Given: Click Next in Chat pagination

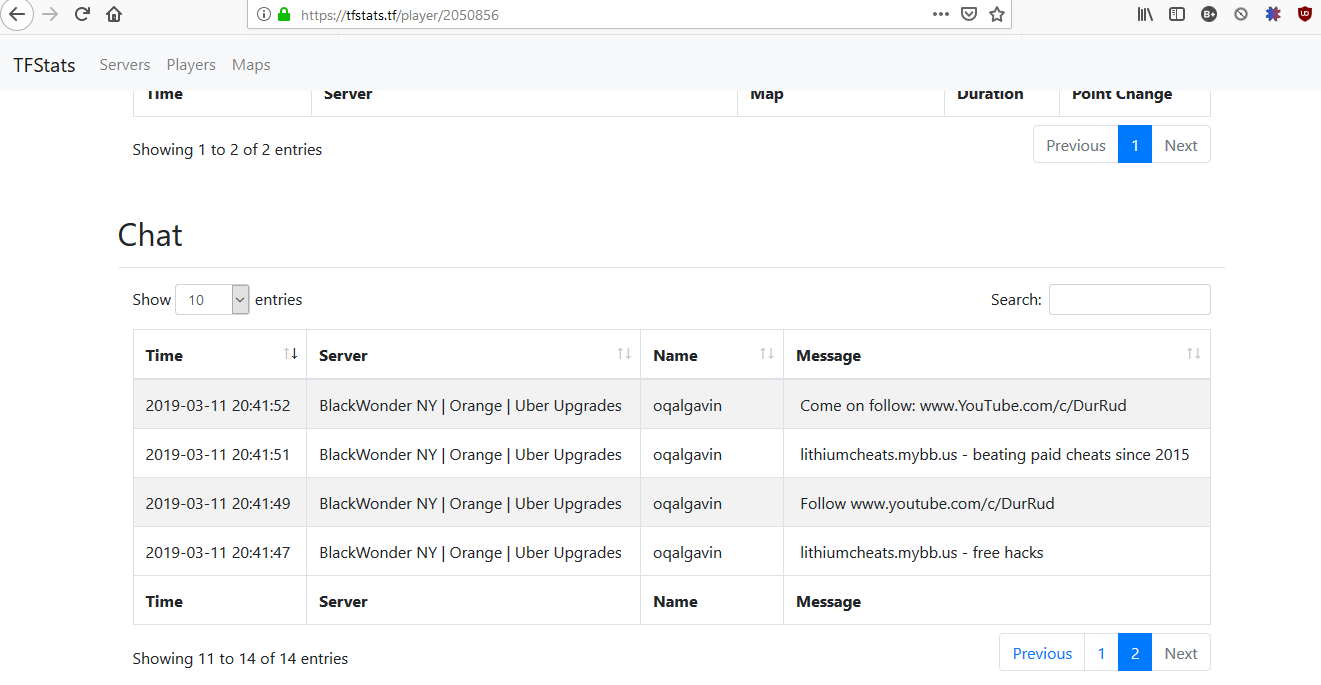Looking at the screenshot, I should point(1181,653).
